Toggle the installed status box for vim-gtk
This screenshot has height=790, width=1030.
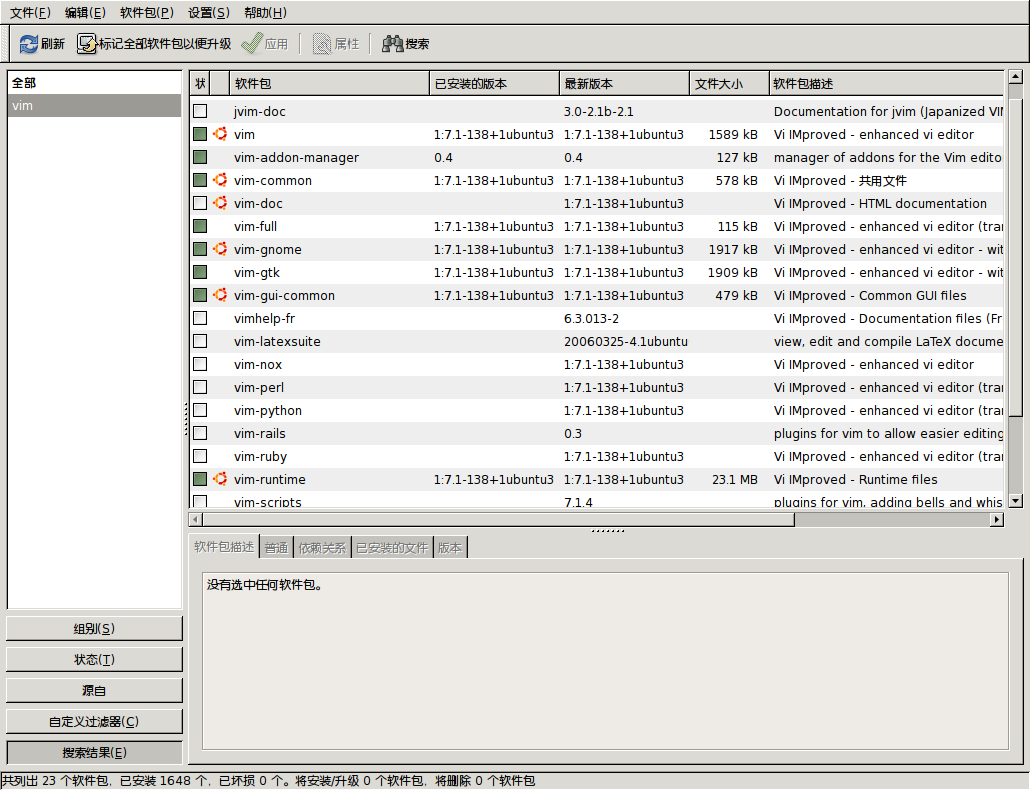coord(200,272)
